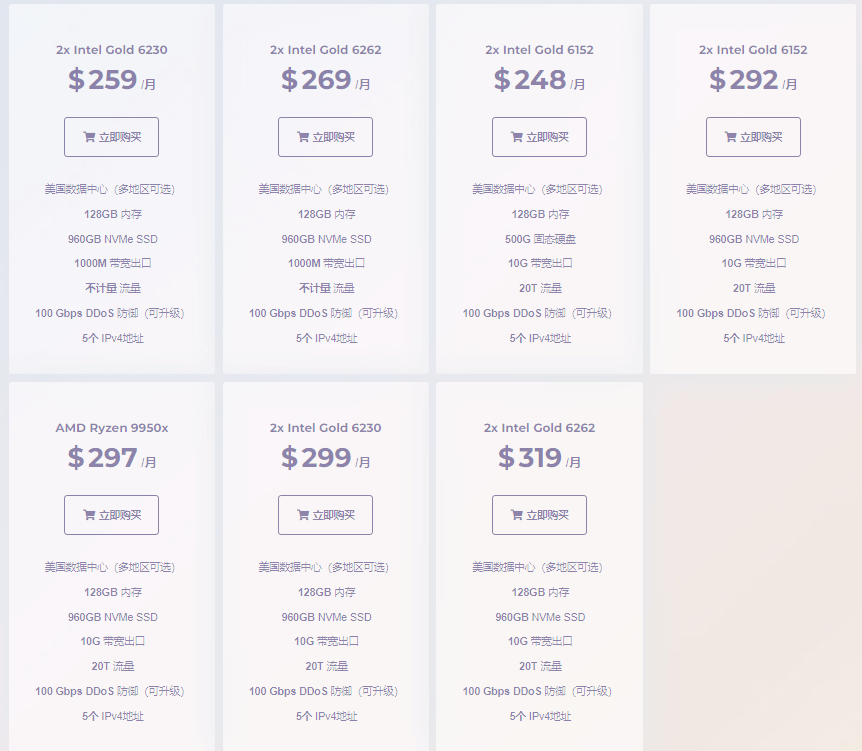The width and height of the screenshot is (862, 751).
Task: Click 2x Intel Gold 6262 title at $269
Action: pos(325,49)
